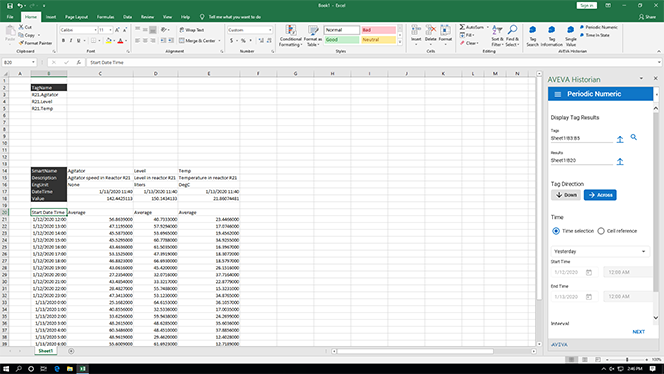
Task: Open the Periodic Numeric hamburger menu
Action: [x=558, y=94]
